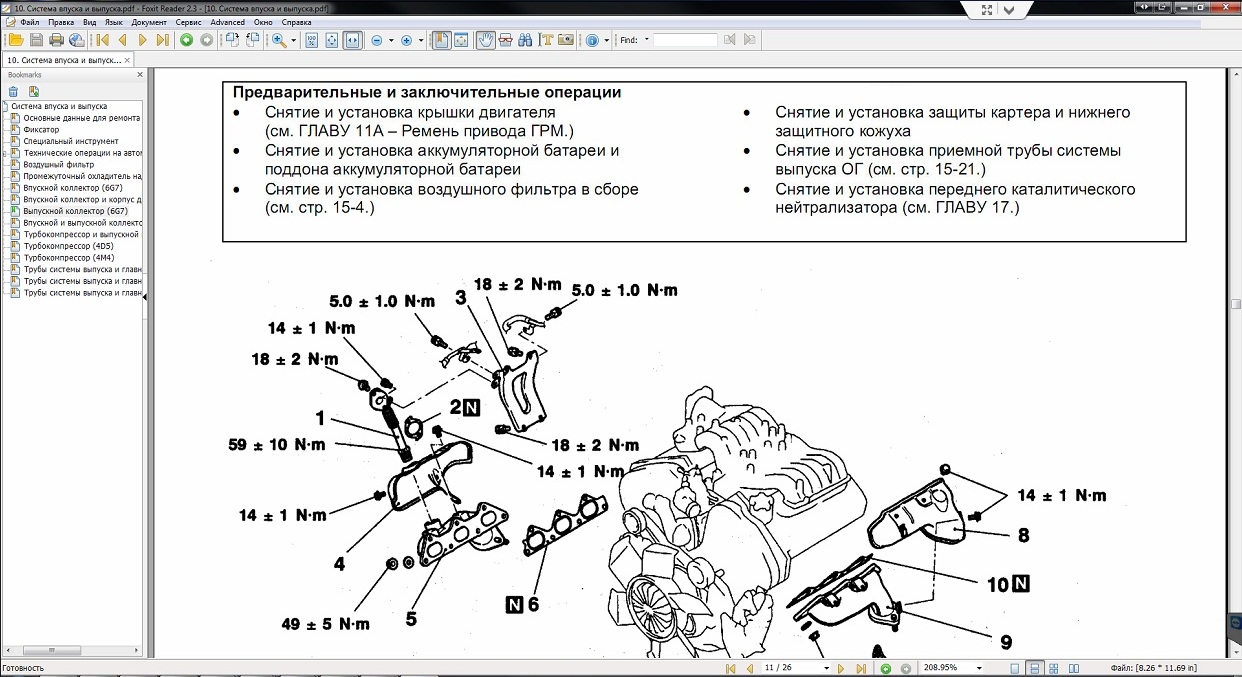Open the Воздушный фильтр bookmark
Viewport: 1242px width, 677px height.
[x=58, y=165]
